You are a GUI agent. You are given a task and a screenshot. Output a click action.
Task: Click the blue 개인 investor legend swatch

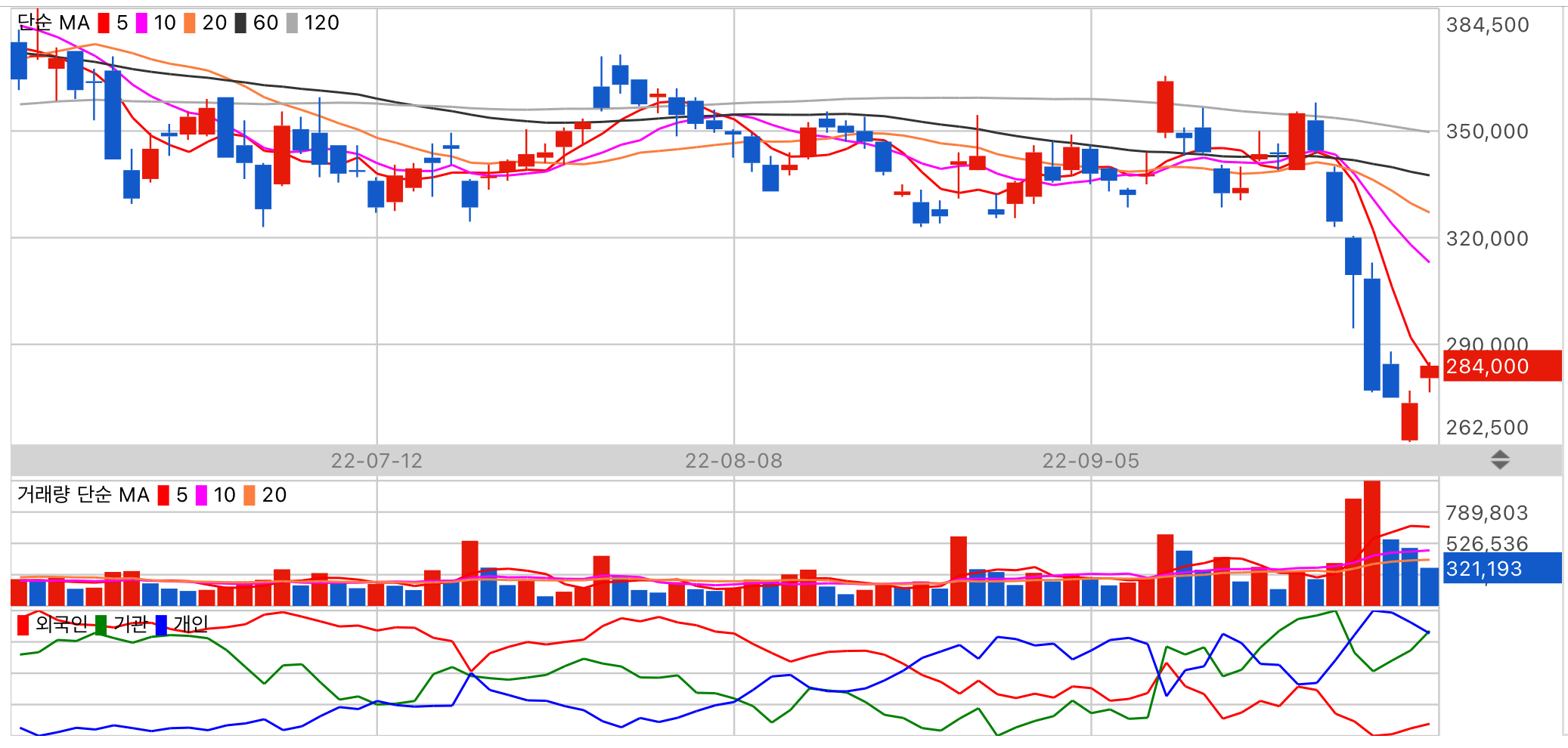[x=161, y=626]
